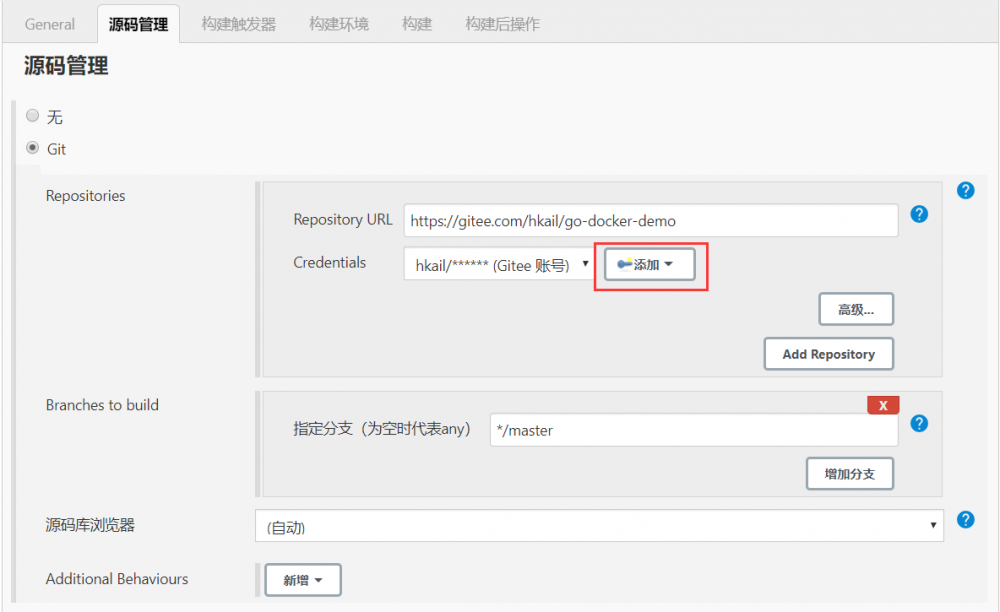Open help for the Repository URL field

coord(918,213)
